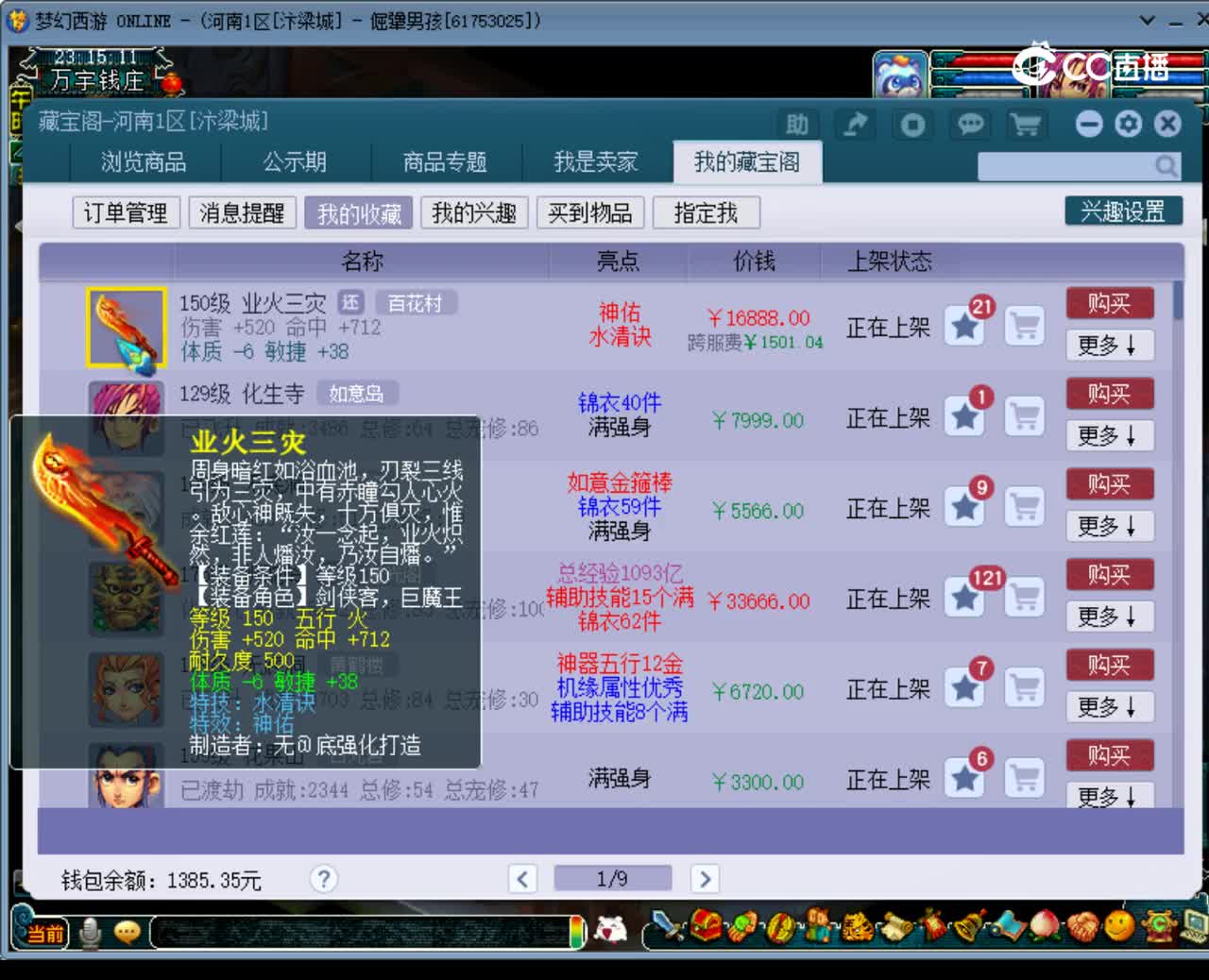Image resolution: width=1209 pixels, height=980 pixels.
Task: Toggle favorite star for the 业火三灾 listing
Action: 964,327
